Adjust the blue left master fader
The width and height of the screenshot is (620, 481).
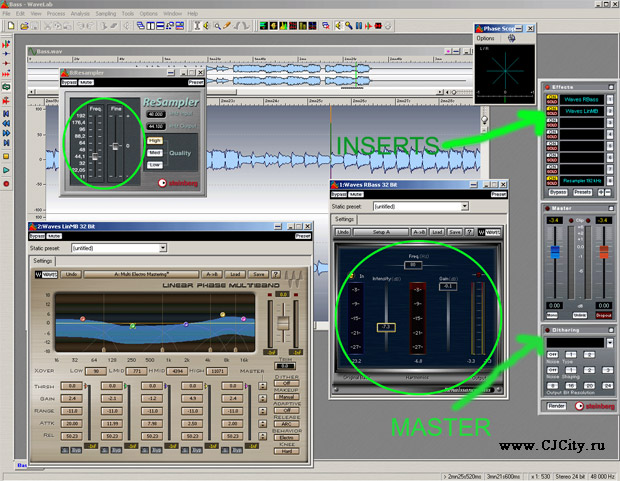click(555, 252)
